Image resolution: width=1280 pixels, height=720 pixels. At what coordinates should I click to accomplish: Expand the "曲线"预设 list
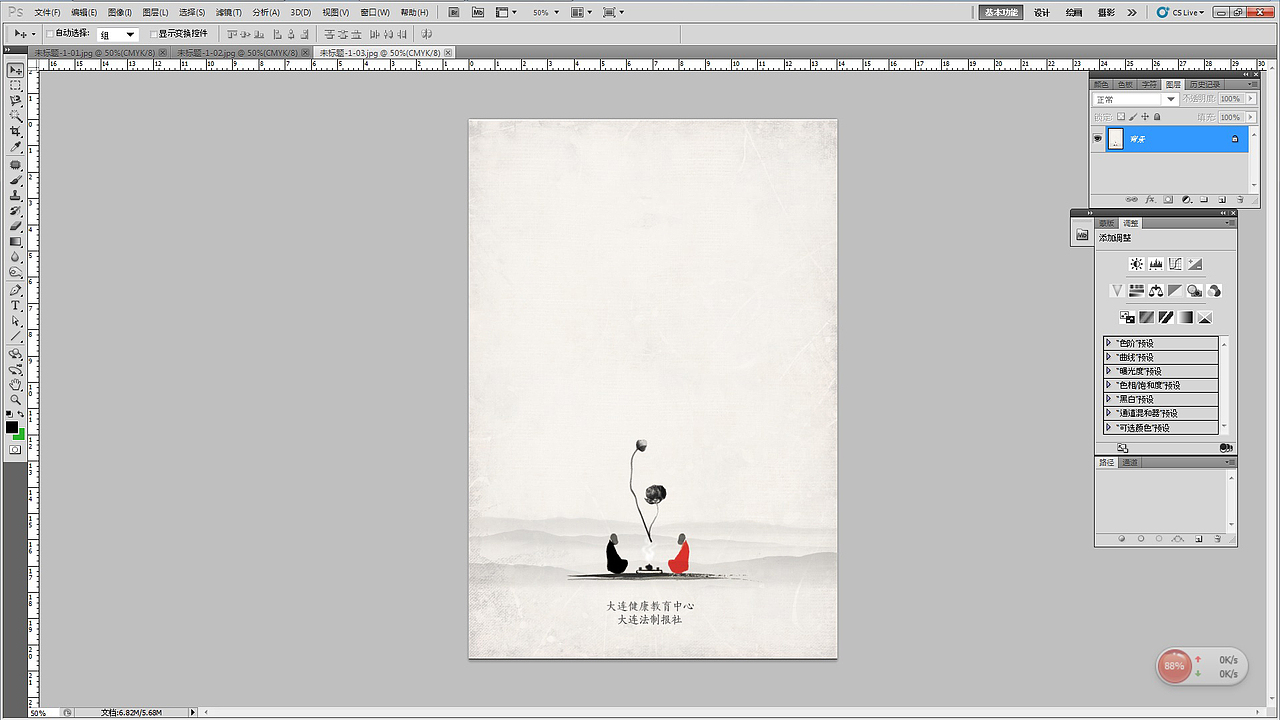tap(1109, 357)
